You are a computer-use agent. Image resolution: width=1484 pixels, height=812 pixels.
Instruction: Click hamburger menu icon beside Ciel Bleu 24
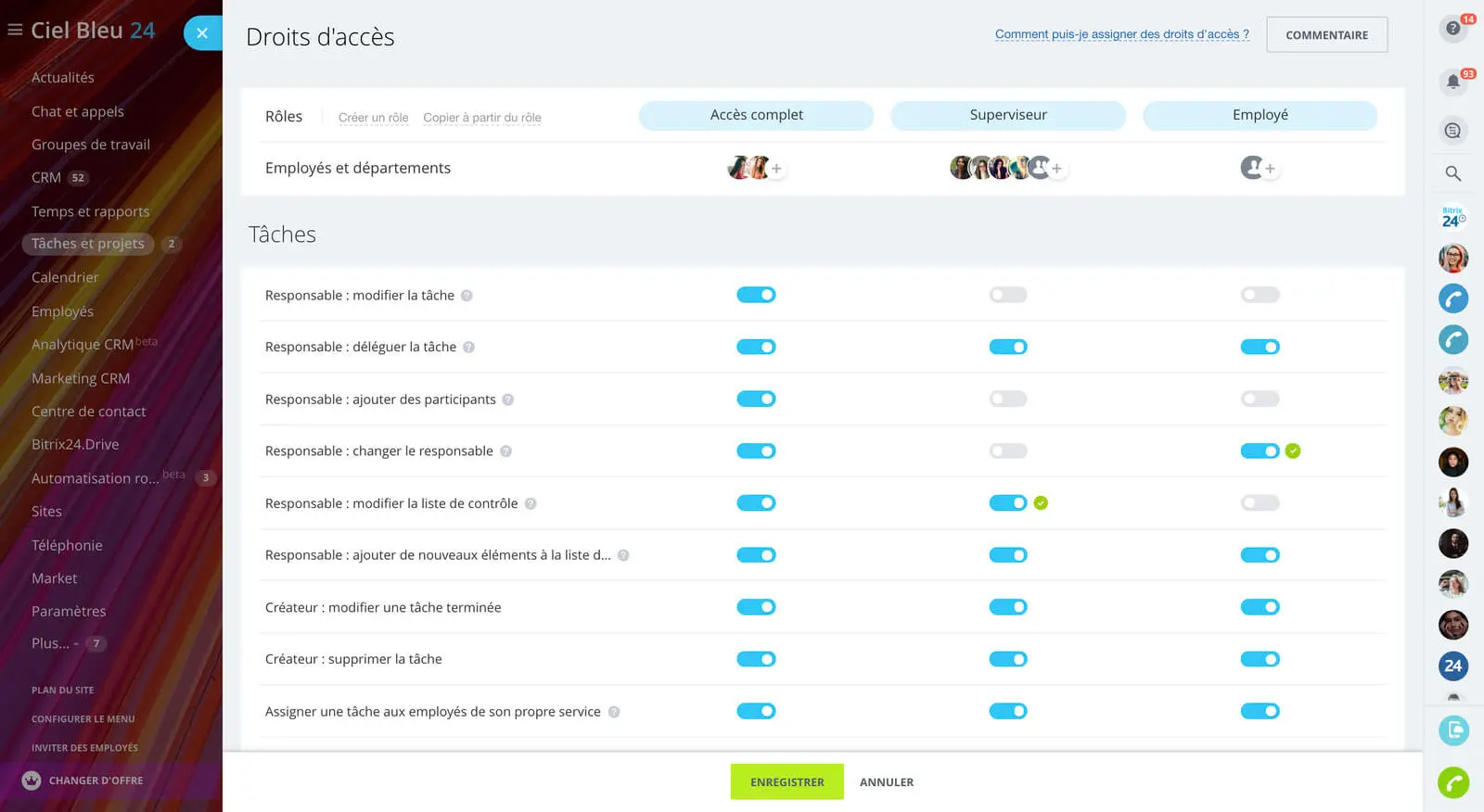(15, 31)
